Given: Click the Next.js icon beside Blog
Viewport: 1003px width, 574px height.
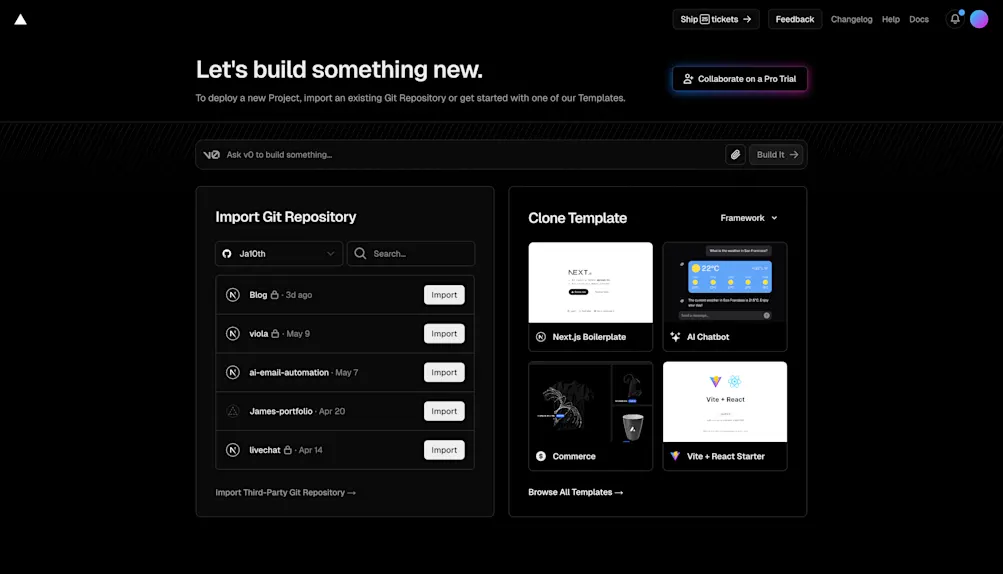Looking at the screenshot, I should coord(233,295).
